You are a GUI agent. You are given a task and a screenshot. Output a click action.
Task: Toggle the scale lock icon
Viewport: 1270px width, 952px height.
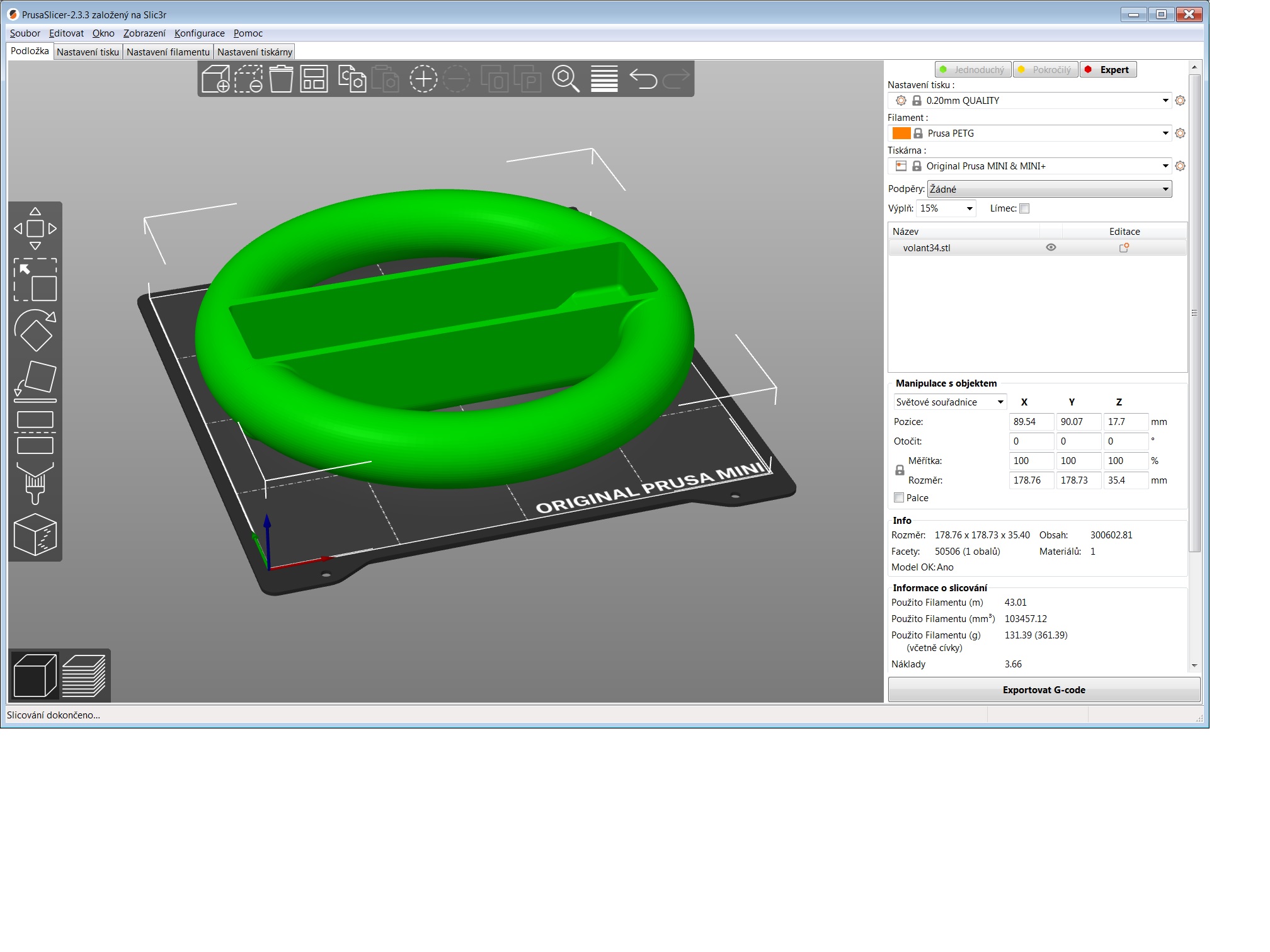(900, 470)
